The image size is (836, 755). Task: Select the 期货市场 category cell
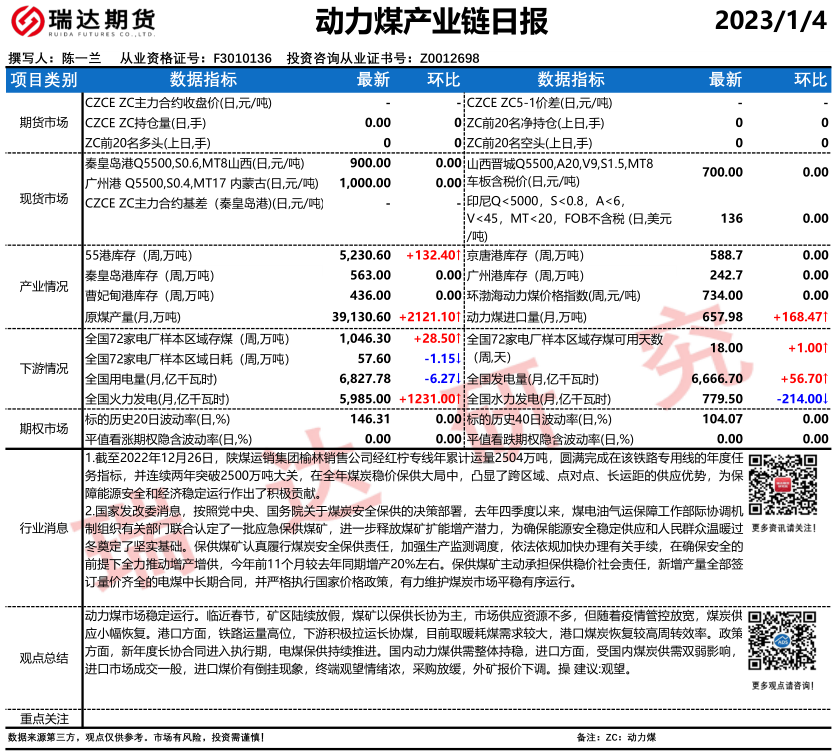point(44,122)
